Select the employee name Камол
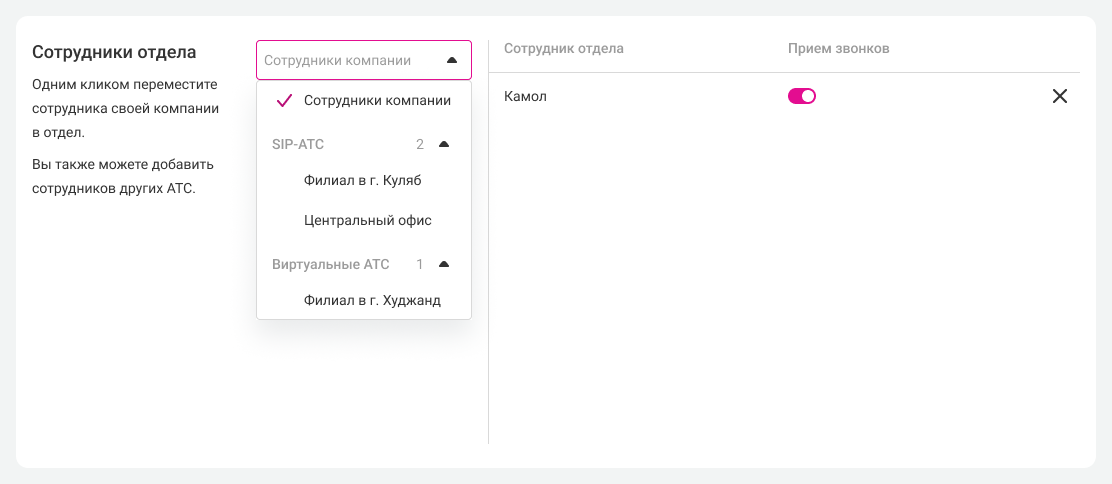 tap(526, 96)
